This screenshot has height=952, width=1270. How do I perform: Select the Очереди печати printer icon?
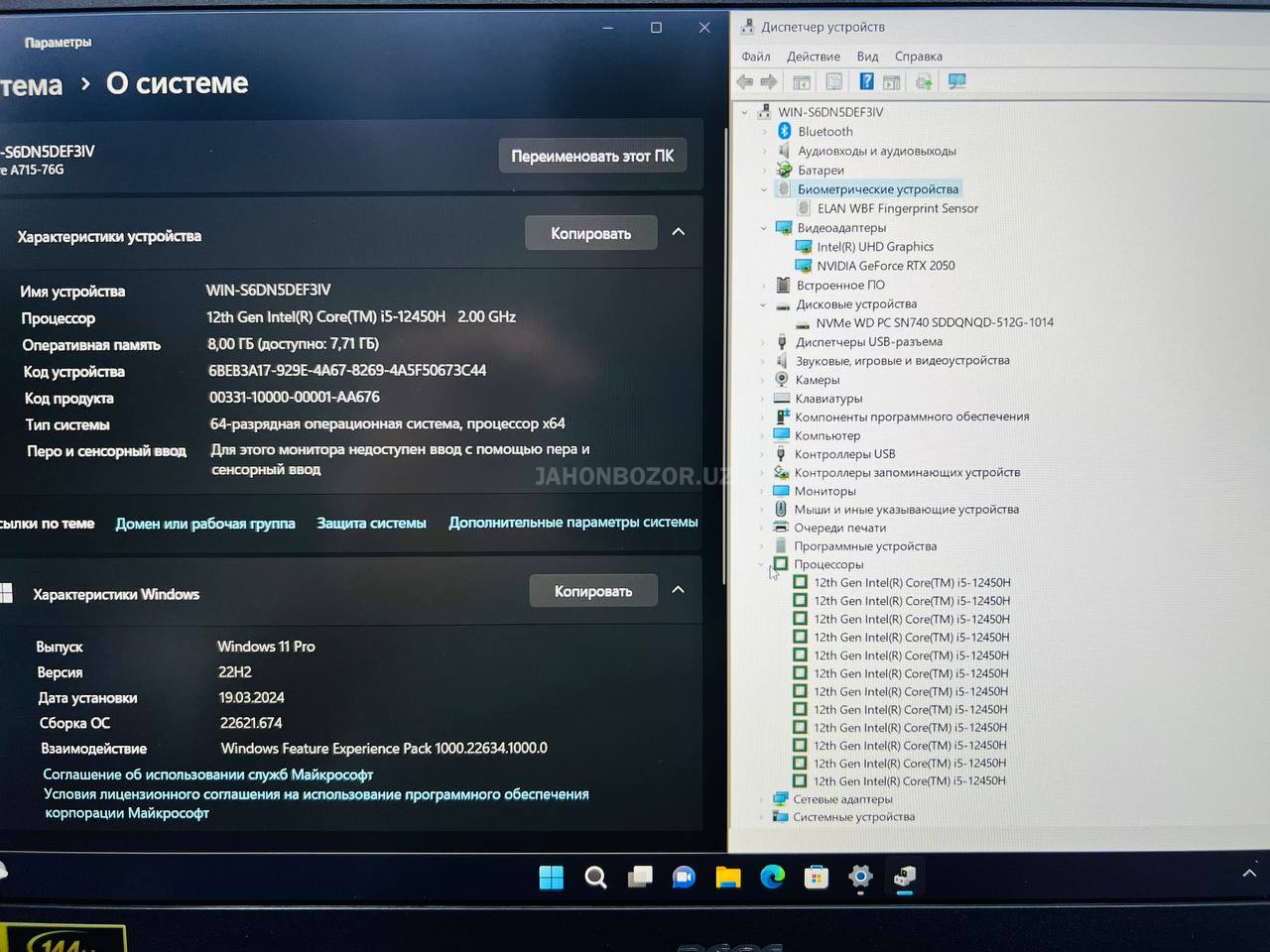coord(781,528)
